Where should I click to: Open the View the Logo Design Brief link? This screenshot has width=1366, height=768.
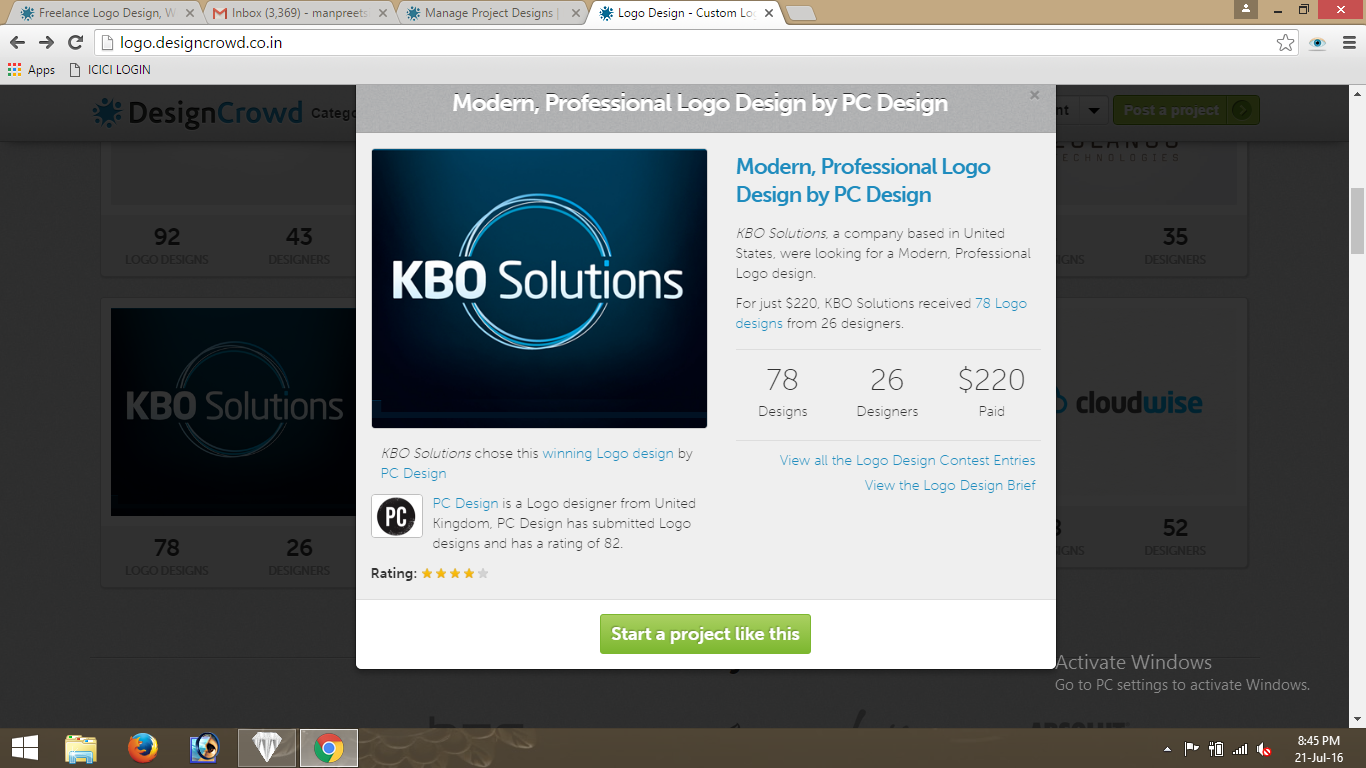950,485
